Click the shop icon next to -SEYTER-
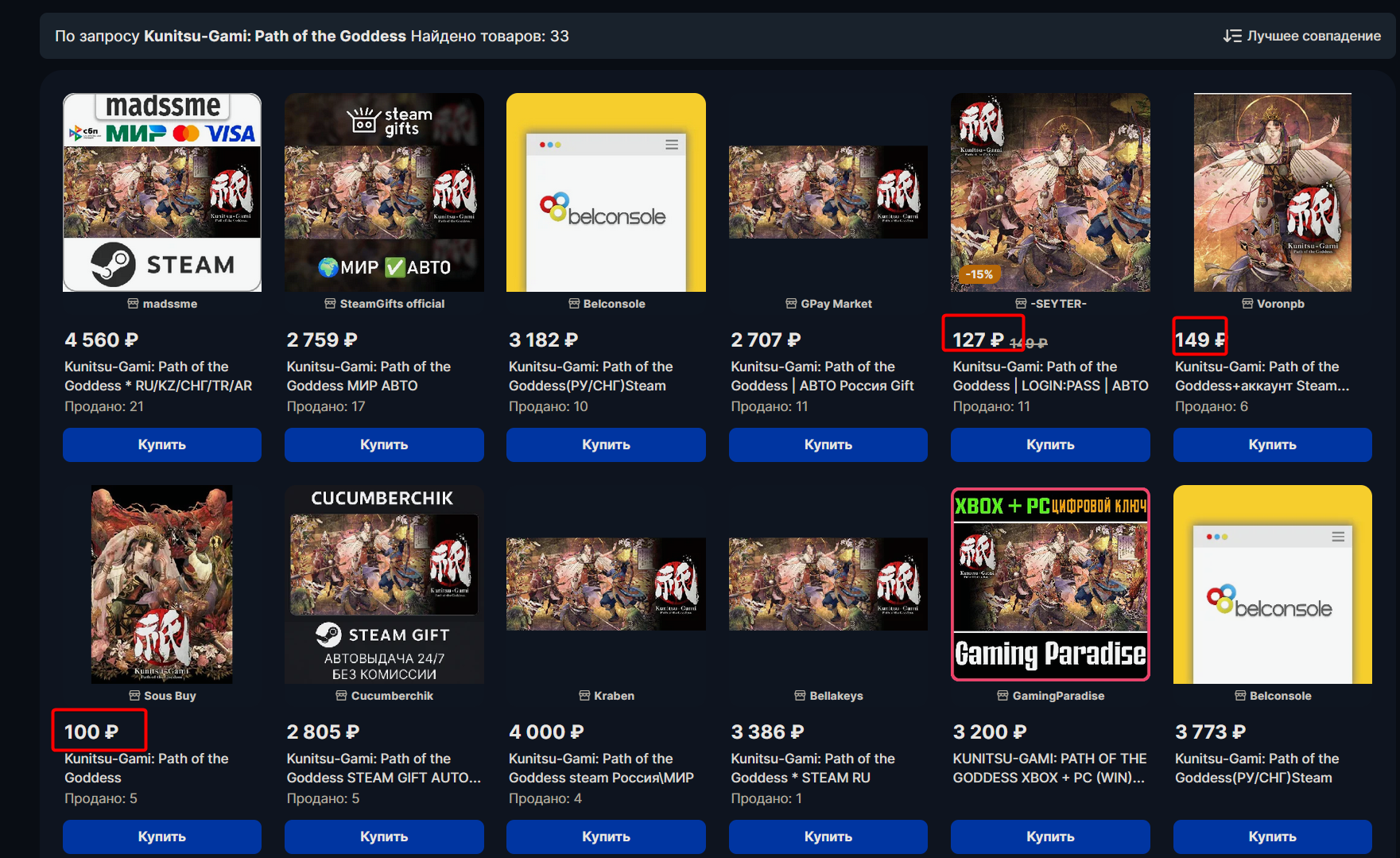The image size is (1400, 858). [1021, 304]
